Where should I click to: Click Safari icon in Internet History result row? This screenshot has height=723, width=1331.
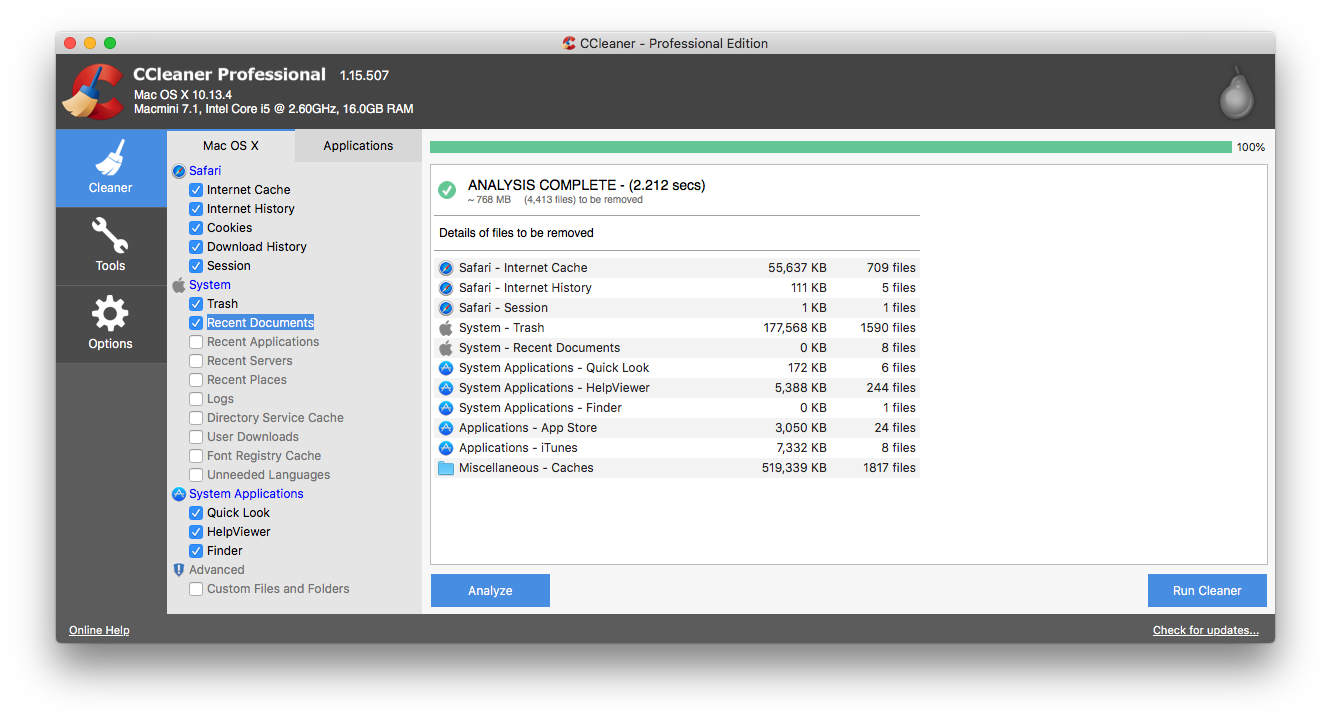coord(446,288)
